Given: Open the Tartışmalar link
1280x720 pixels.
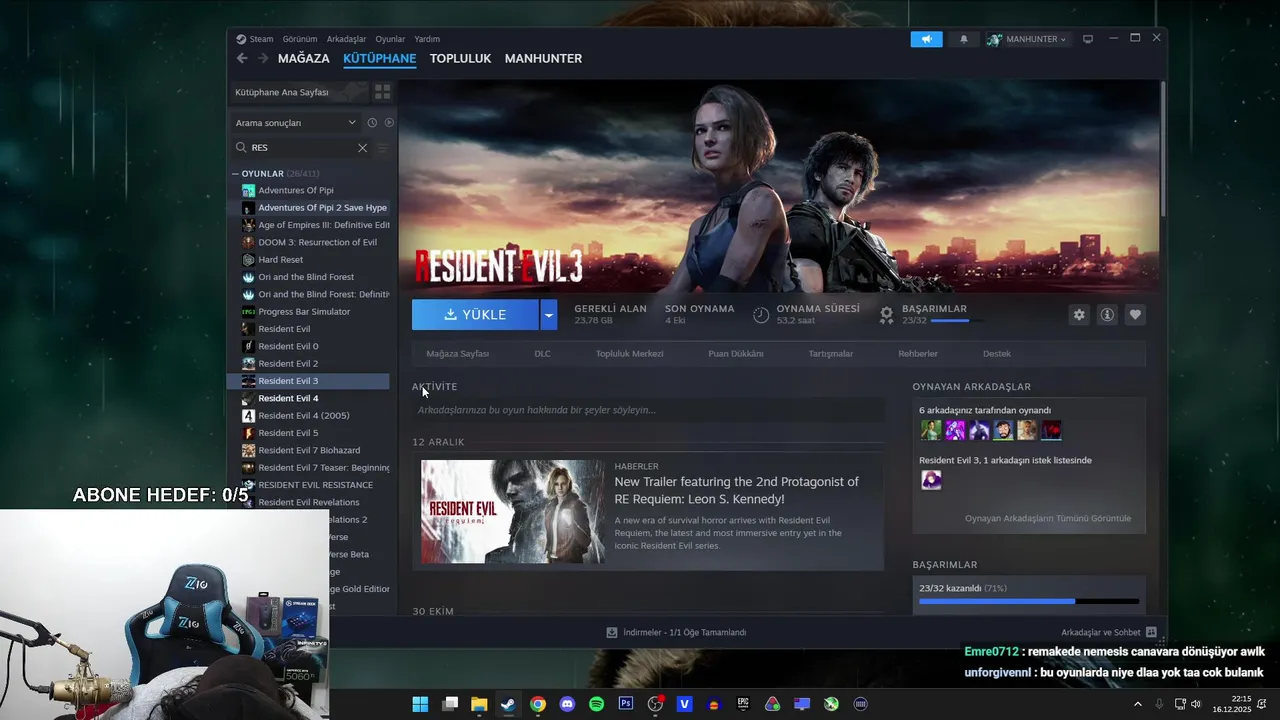Looking at the screenshot, I should [x=831, y=354].
